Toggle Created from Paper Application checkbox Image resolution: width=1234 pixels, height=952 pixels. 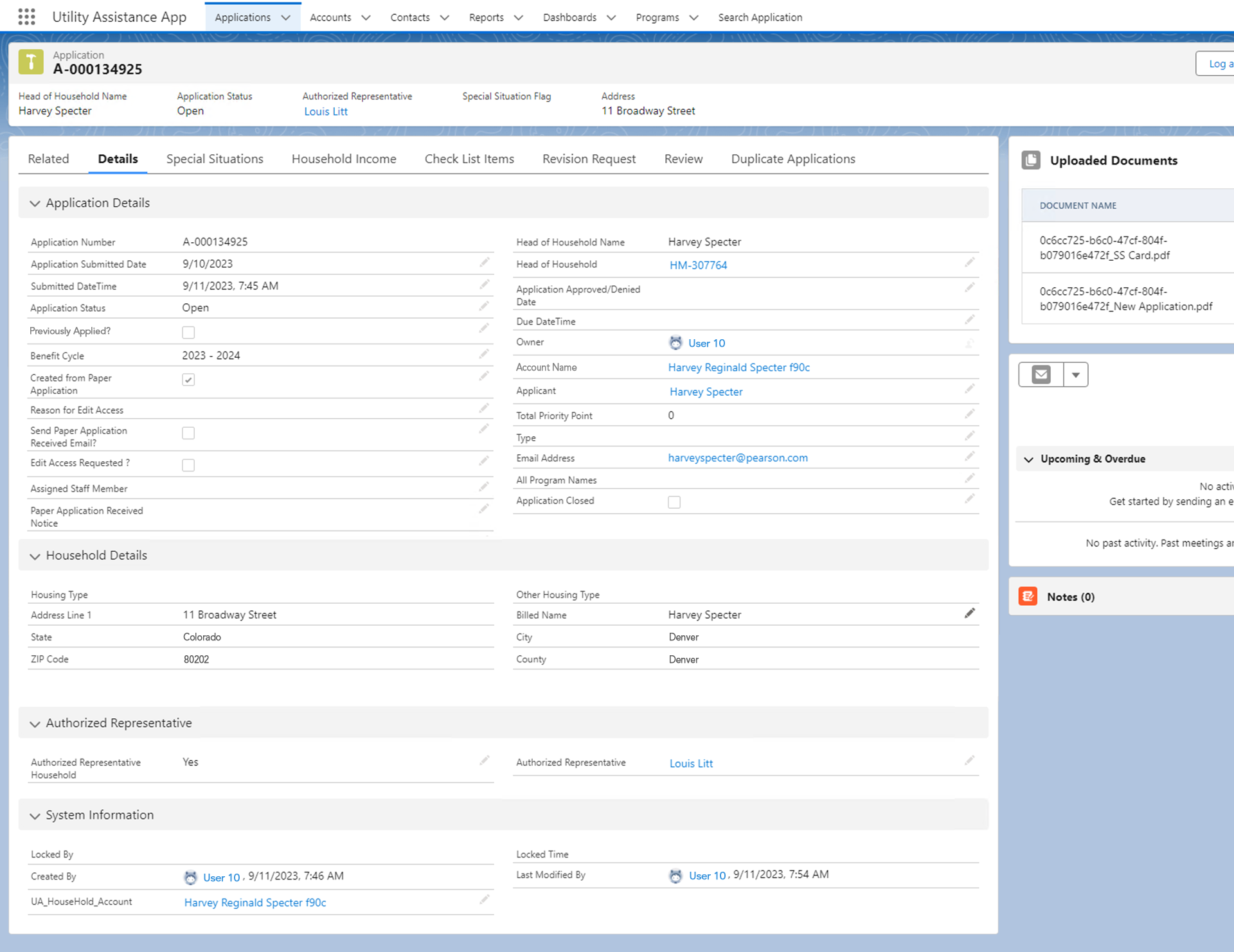[188, 380]
